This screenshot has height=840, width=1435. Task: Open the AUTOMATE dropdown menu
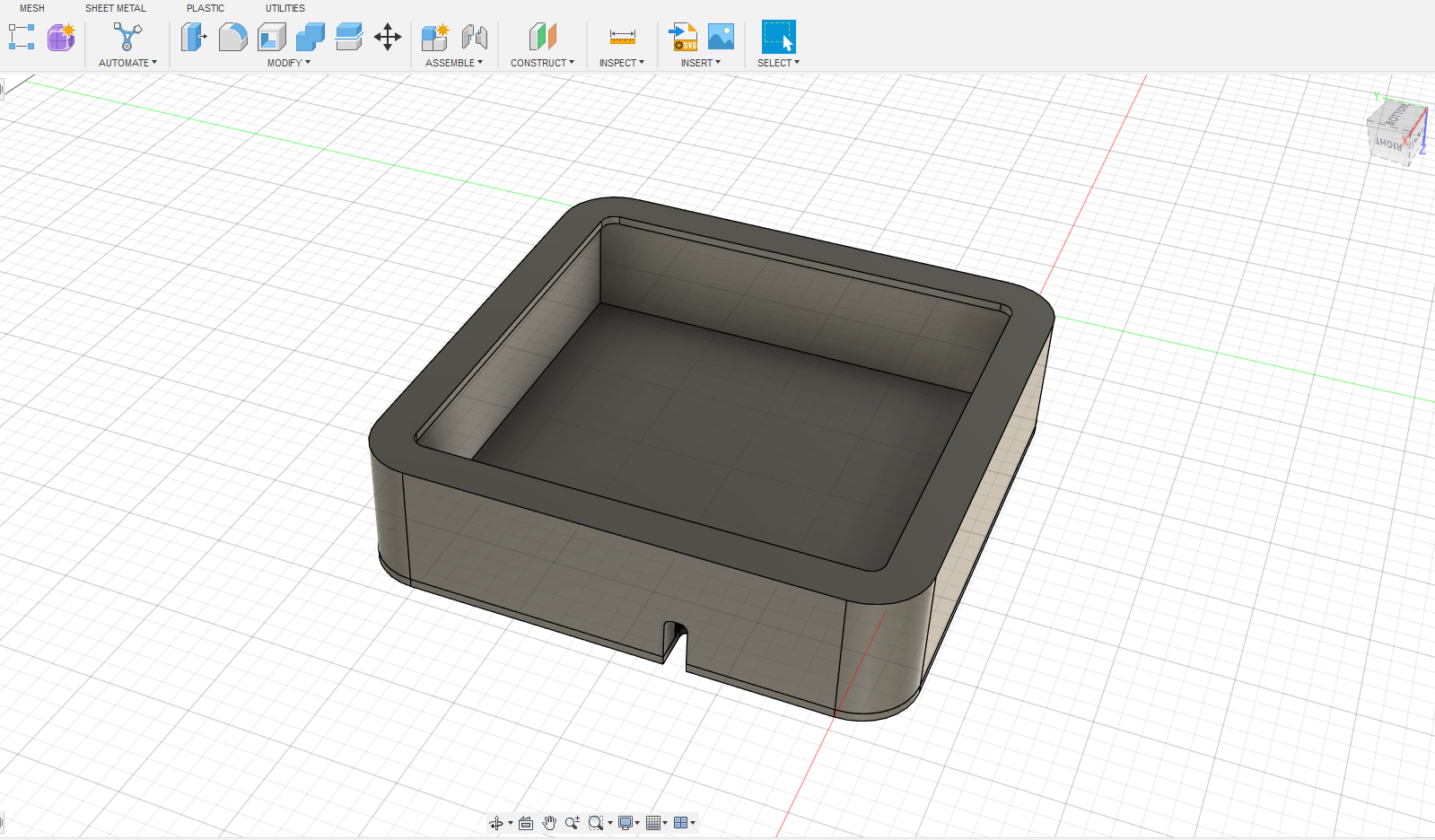[127, 63]
